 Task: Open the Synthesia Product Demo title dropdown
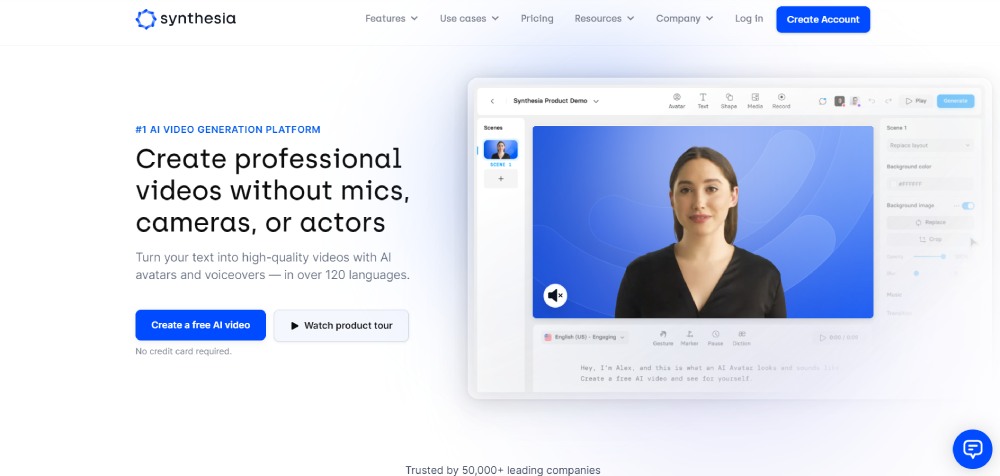pos(556,101)
